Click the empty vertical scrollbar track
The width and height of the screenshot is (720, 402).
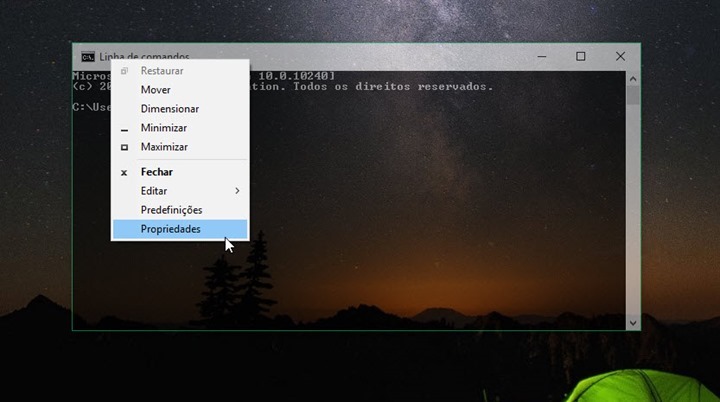tap(632, 220)
